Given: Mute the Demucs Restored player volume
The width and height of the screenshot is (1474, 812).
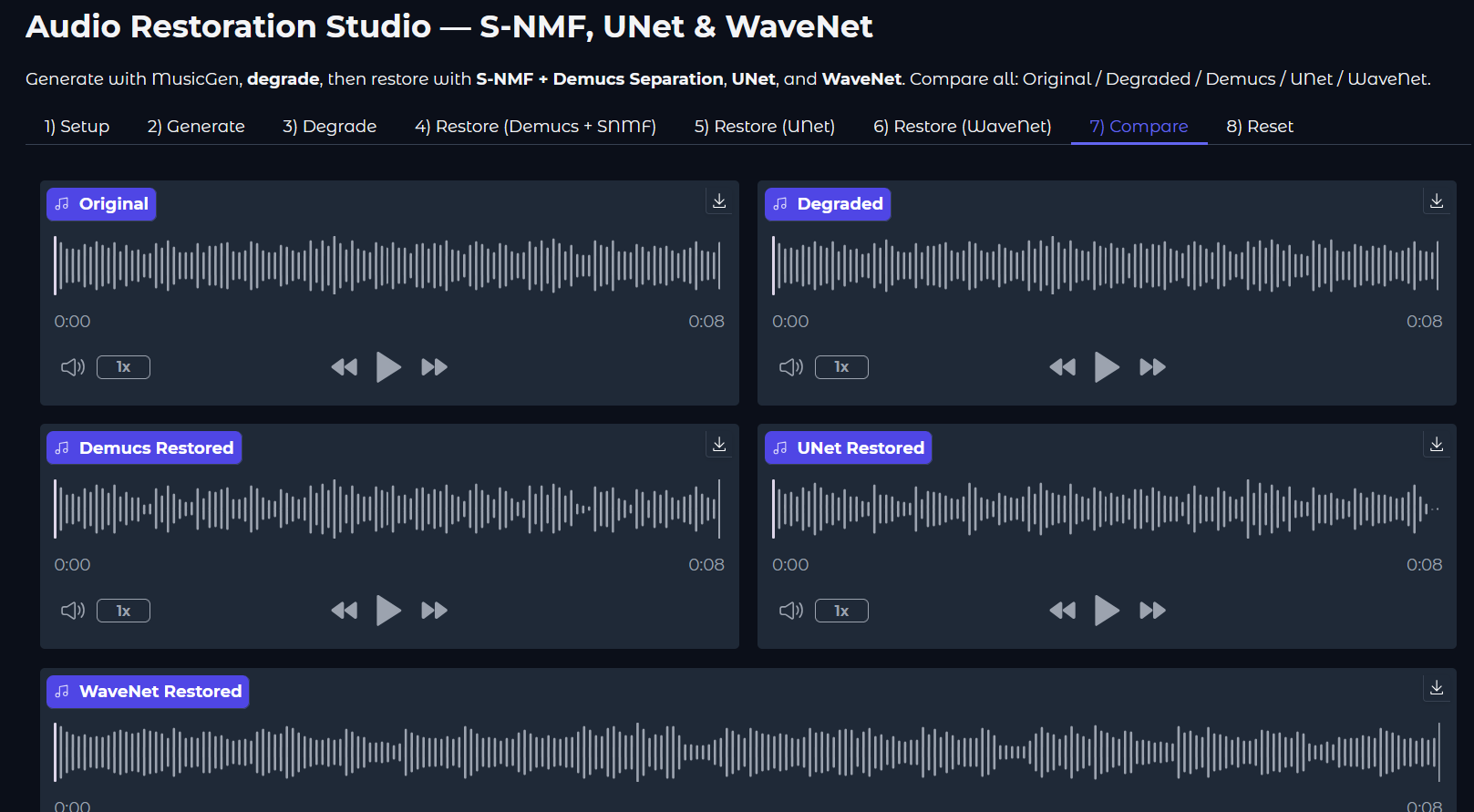Looking at the screenshot, I should click(73, 611).
